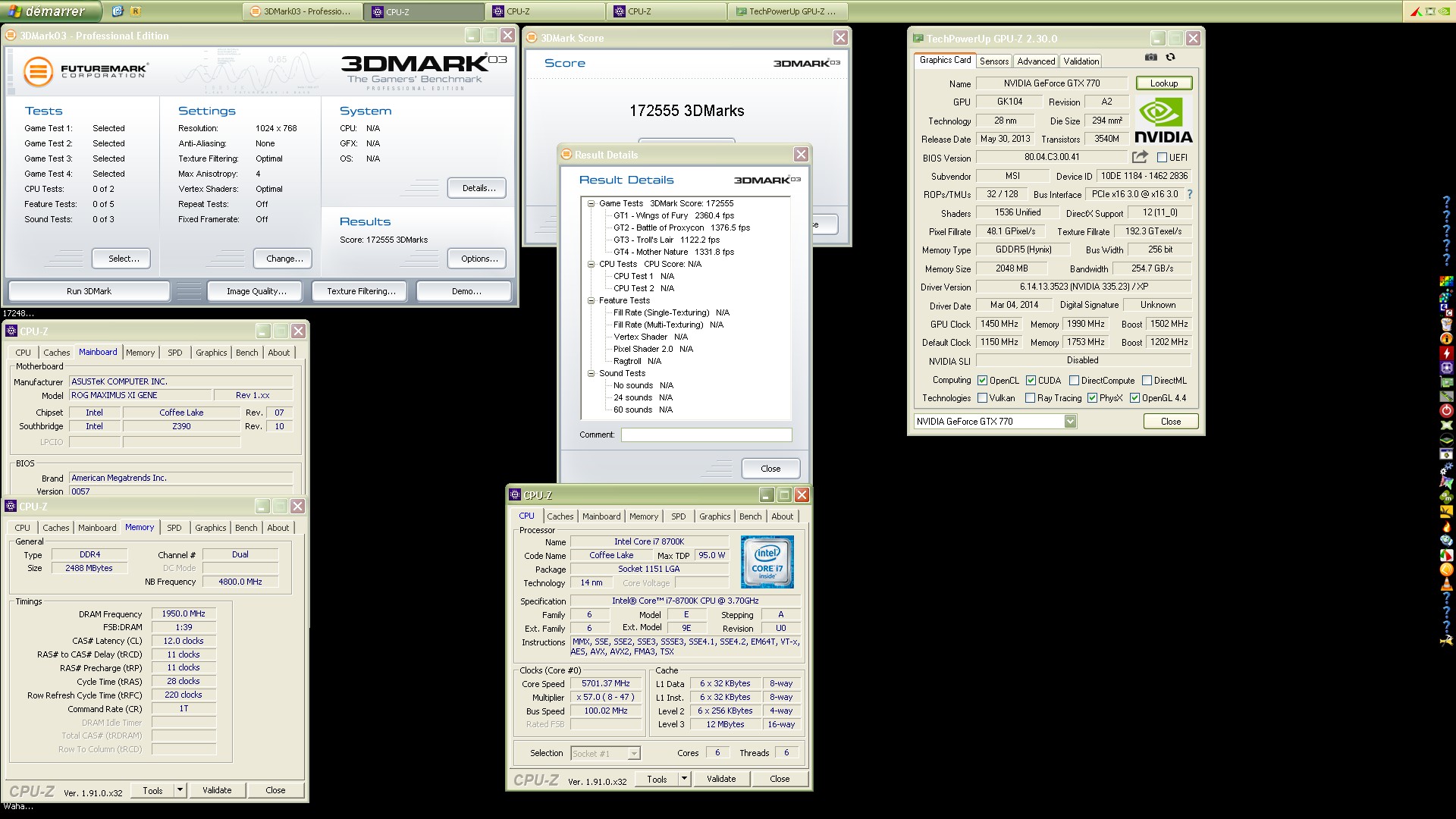Open Image Quality settings button
Screen dimensions: 1456x819
(256, 291)
